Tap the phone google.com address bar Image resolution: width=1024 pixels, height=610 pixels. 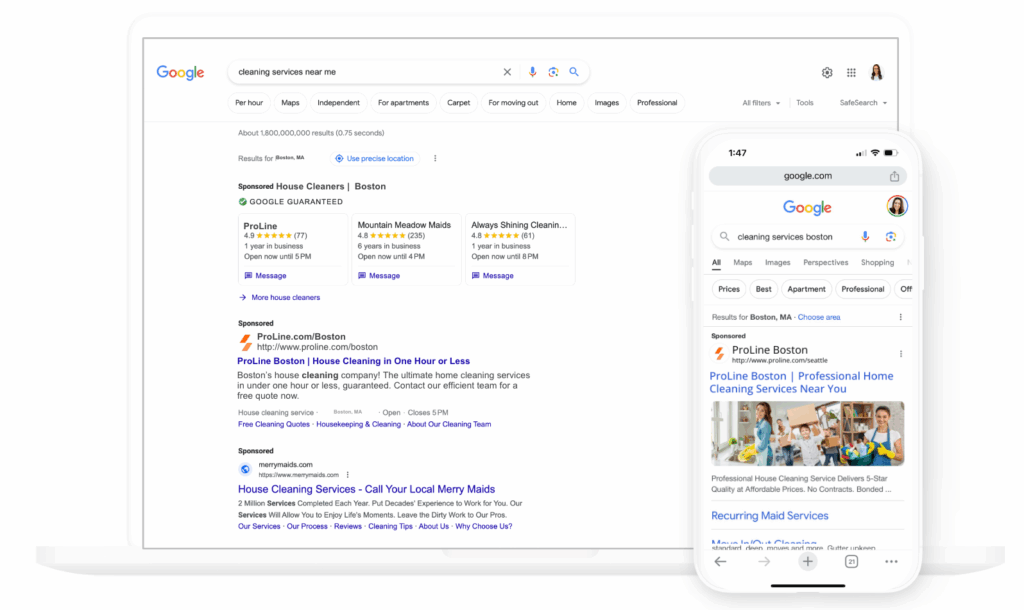click(x=808, y=176)
